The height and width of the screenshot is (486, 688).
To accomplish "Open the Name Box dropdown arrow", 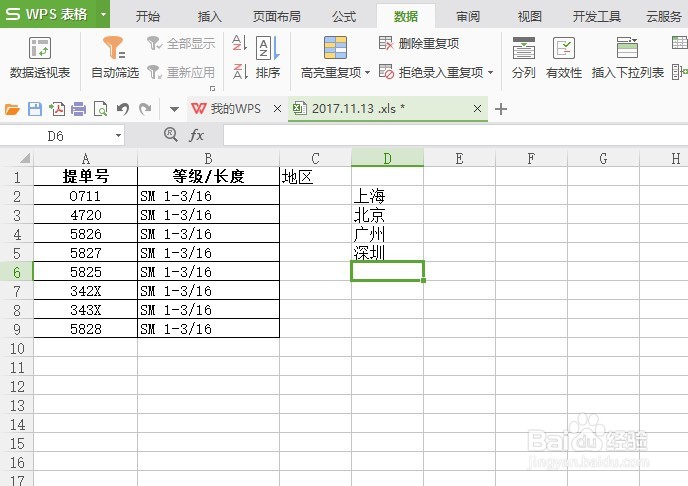I will click(118, 136).
